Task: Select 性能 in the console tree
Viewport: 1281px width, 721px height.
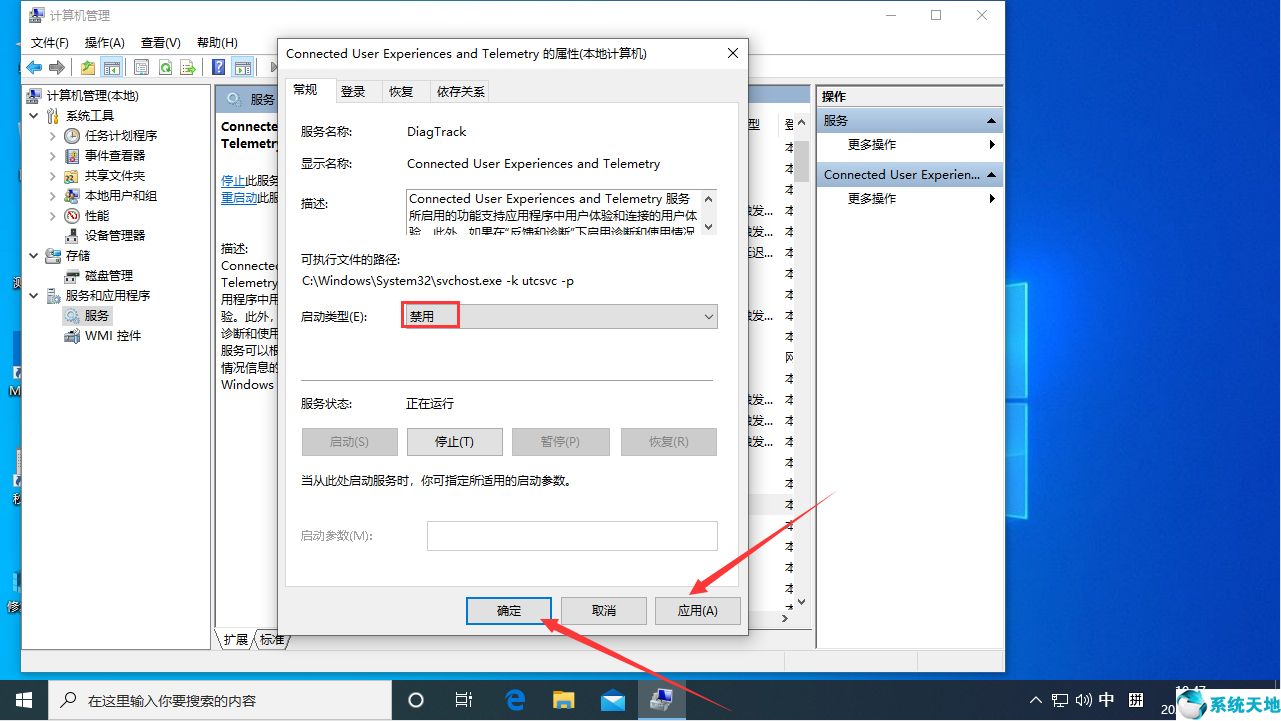Action: [97, 215]
